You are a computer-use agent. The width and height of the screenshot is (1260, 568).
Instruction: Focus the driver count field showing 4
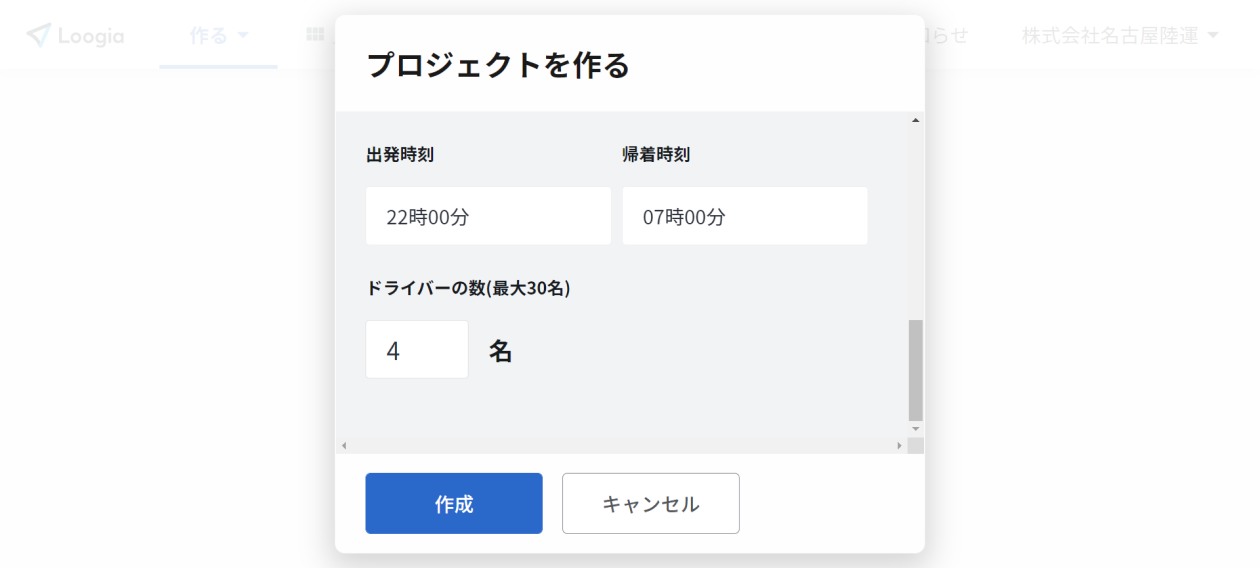click(417, 350)
